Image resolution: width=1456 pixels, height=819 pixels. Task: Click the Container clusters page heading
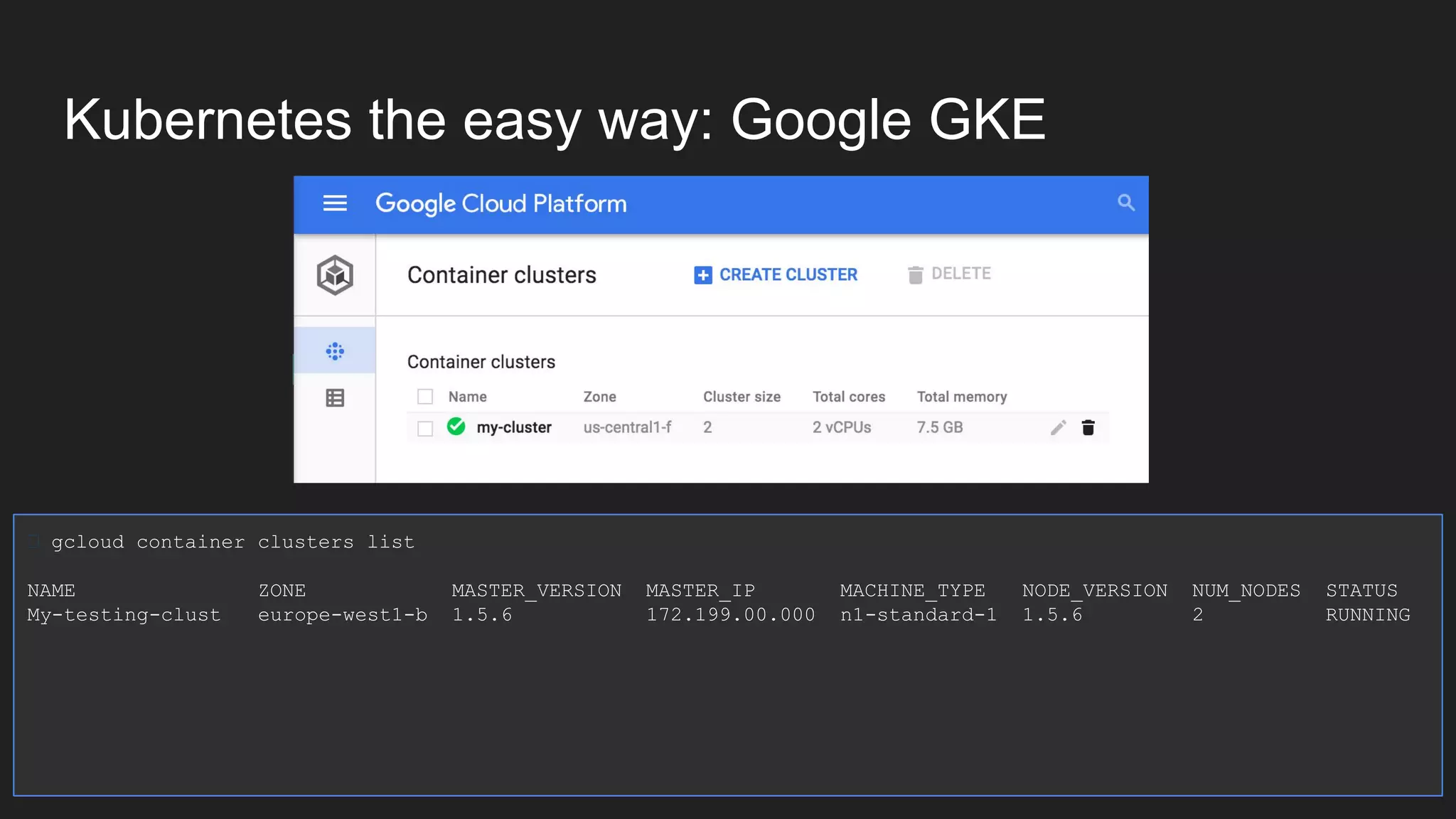coord(502,275)
